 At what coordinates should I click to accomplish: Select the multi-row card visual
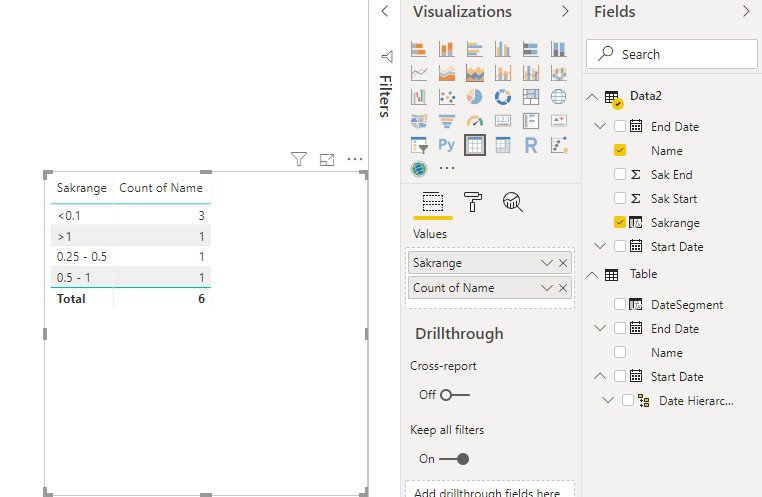pyautogui.click(x=531, y=121)
